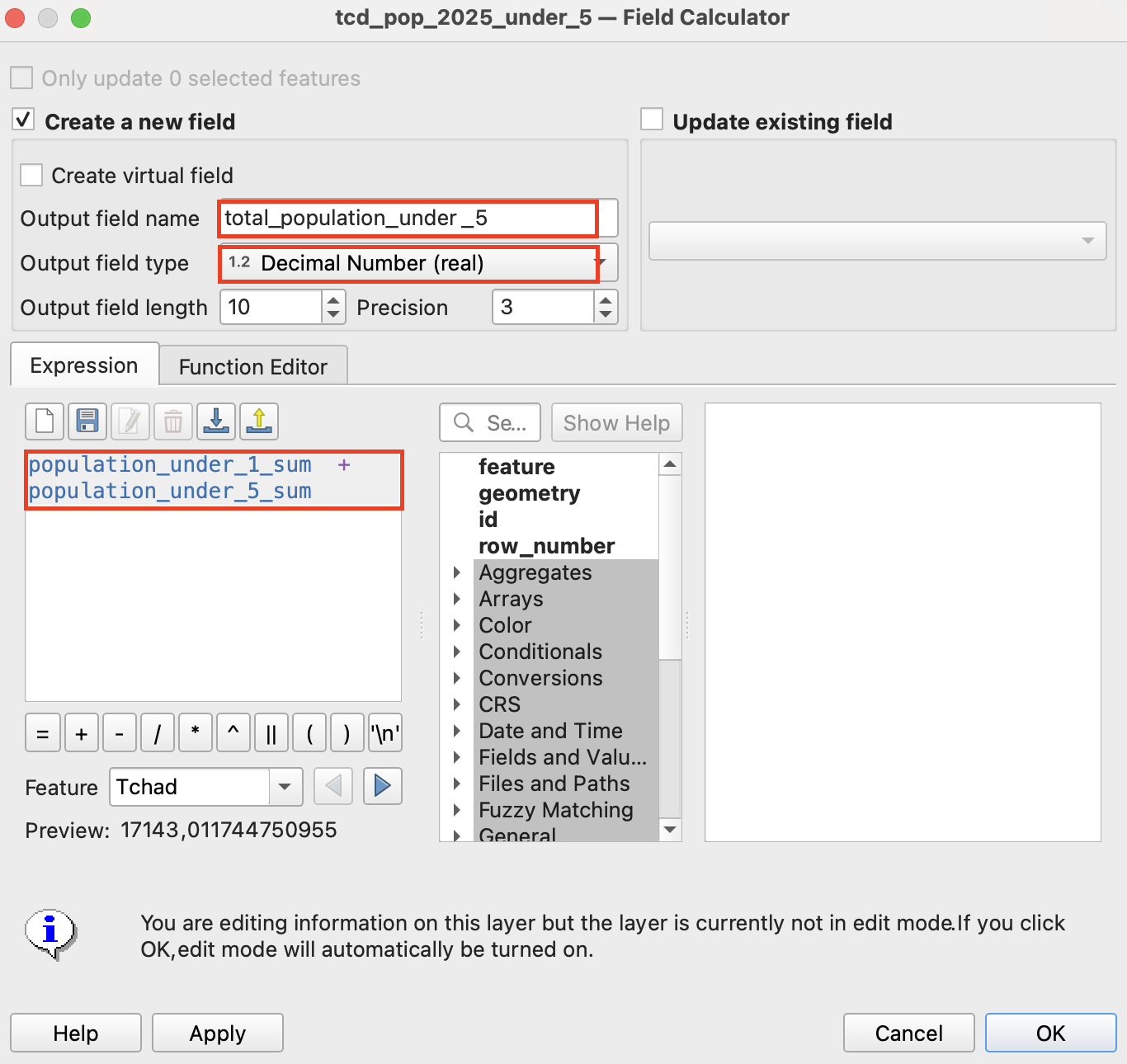1127x1064 pixels.
Task: Switch to the Function Editor tab
Action: pyautogui.click(x=252, y=366)
